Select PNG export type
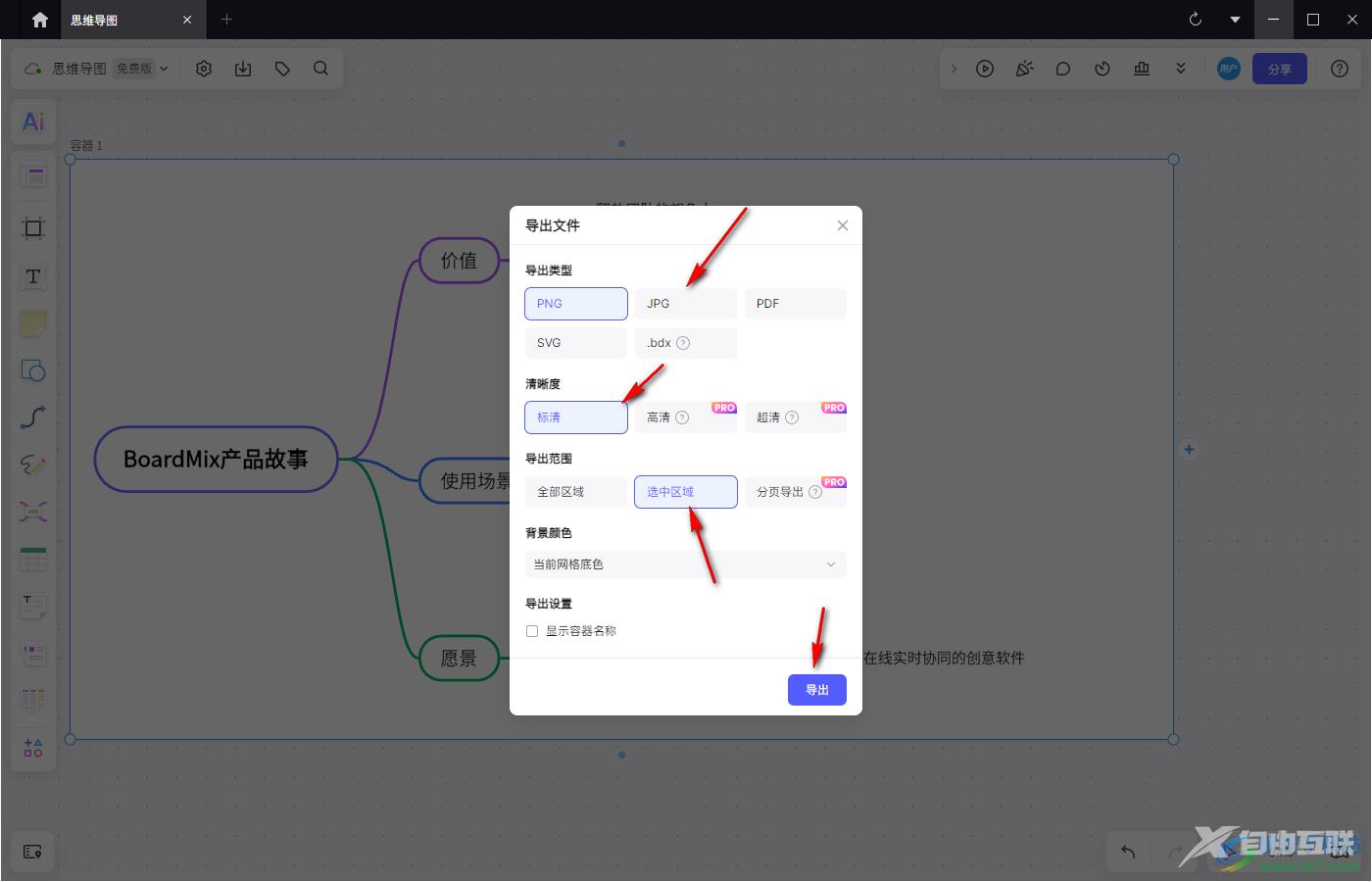 [x=576, y=304]
